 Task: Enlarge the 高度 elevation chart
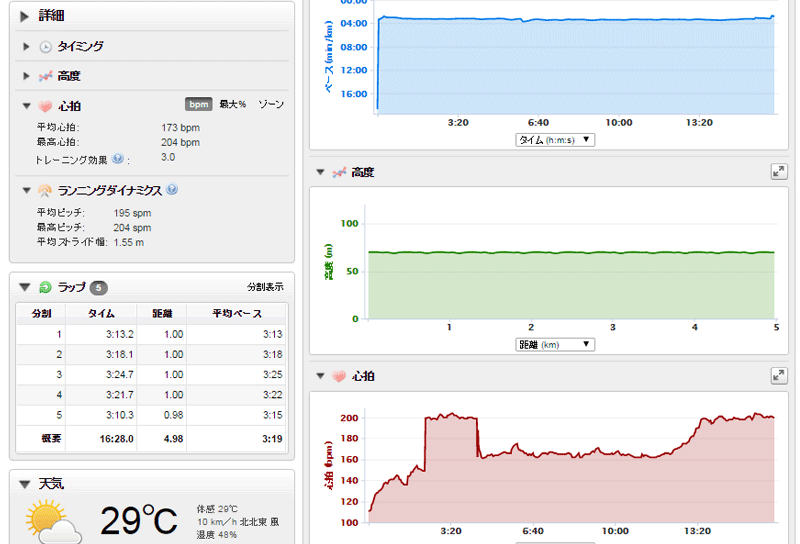[x=779, y=172]
